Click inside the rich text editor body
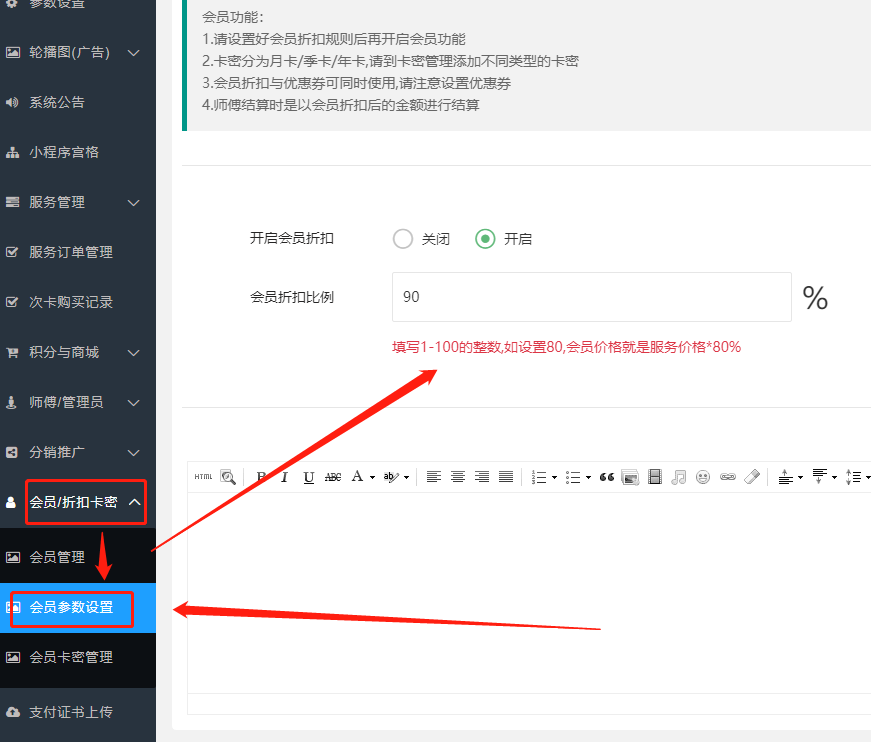 (x=529, y=592)
